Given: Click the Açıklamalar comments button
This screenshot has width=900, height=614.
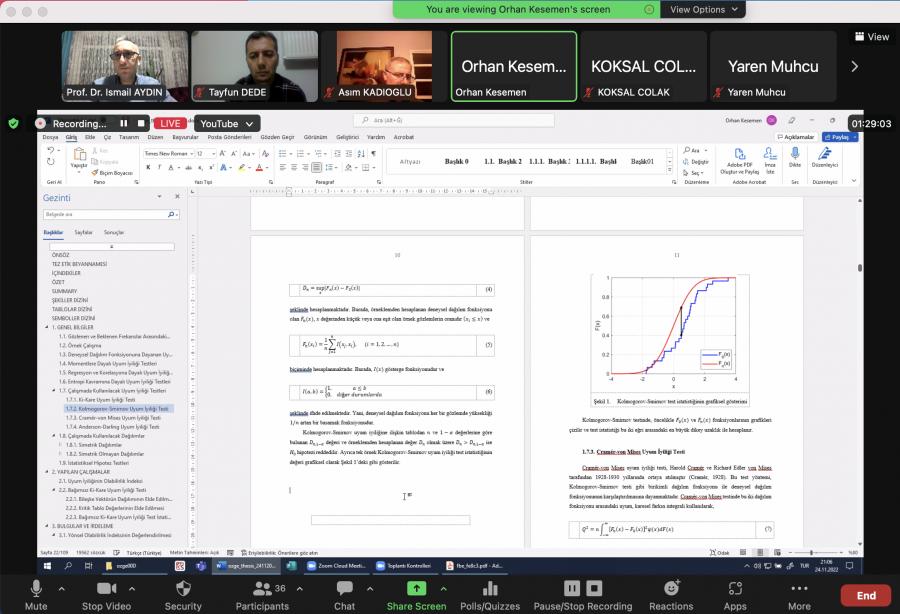Looking at the screenshot, I should 795,137.
